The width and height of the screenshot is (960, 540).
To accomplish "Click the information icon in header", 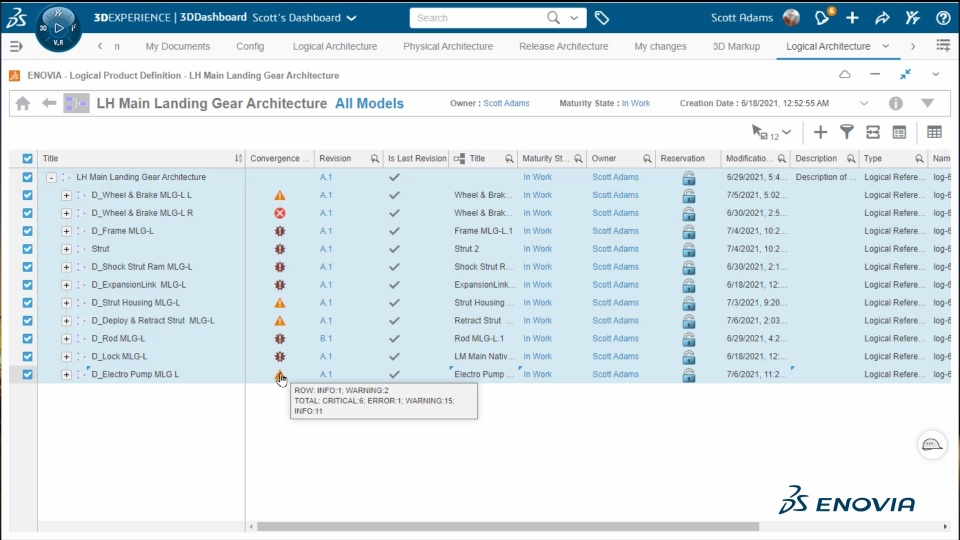I will point(896,103).
